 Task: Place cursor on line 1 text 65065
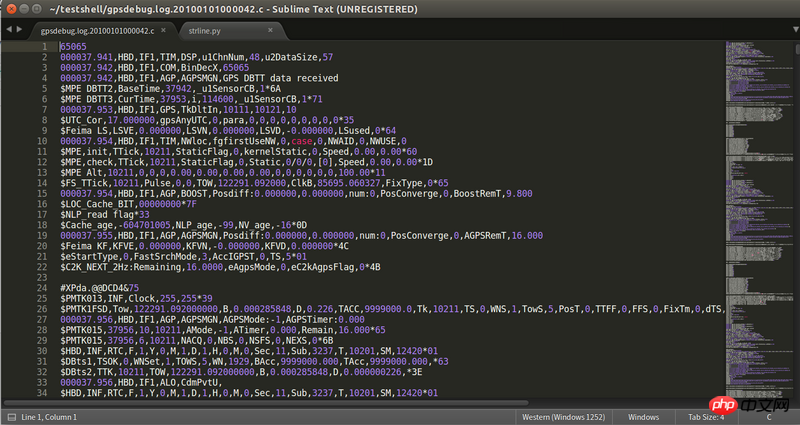[x=73, y=46]
